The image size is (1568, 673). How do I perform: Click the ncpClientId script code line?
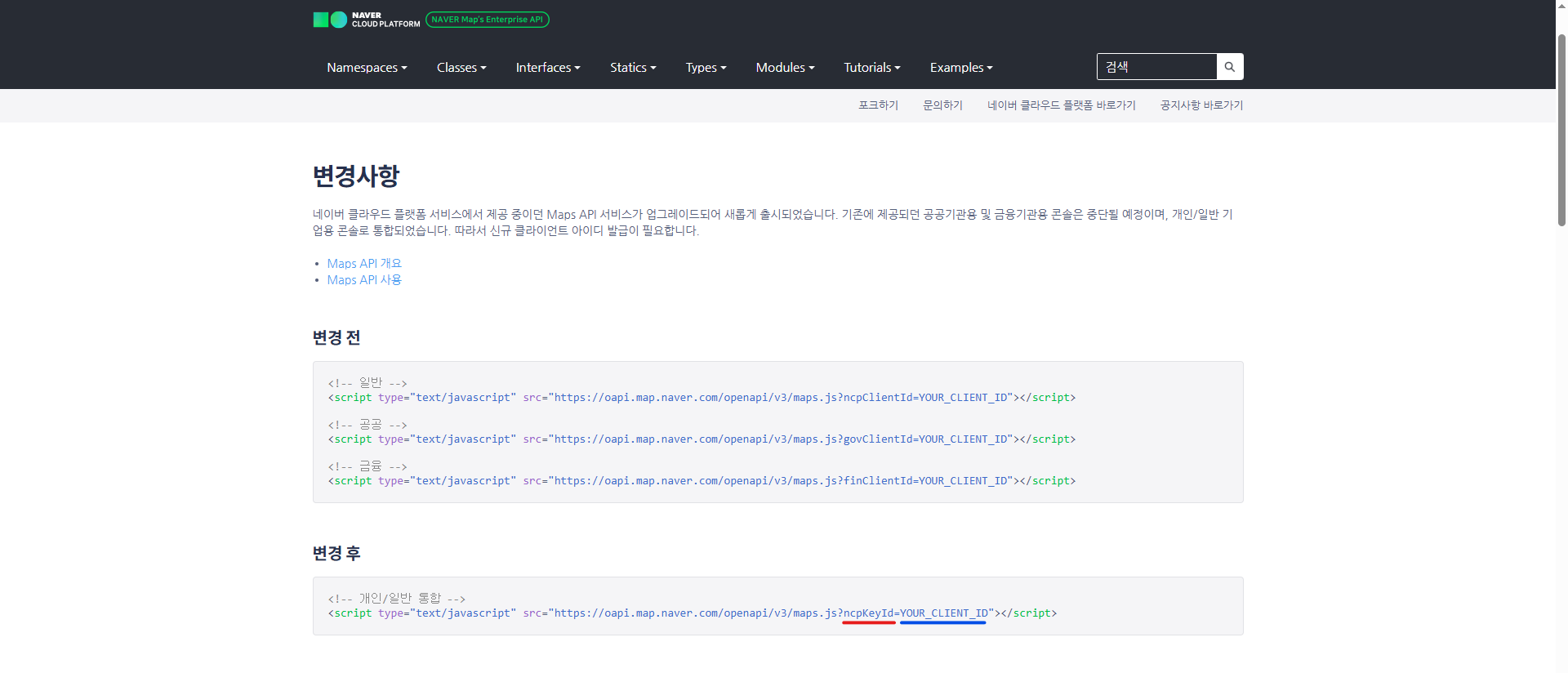pyautogui.click(x=702, y=398)
